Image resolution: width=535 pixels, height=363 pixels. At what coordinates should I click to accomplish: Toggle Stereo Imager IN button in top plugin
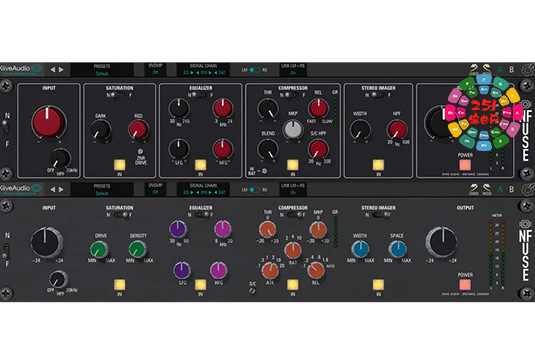[378, 165]
